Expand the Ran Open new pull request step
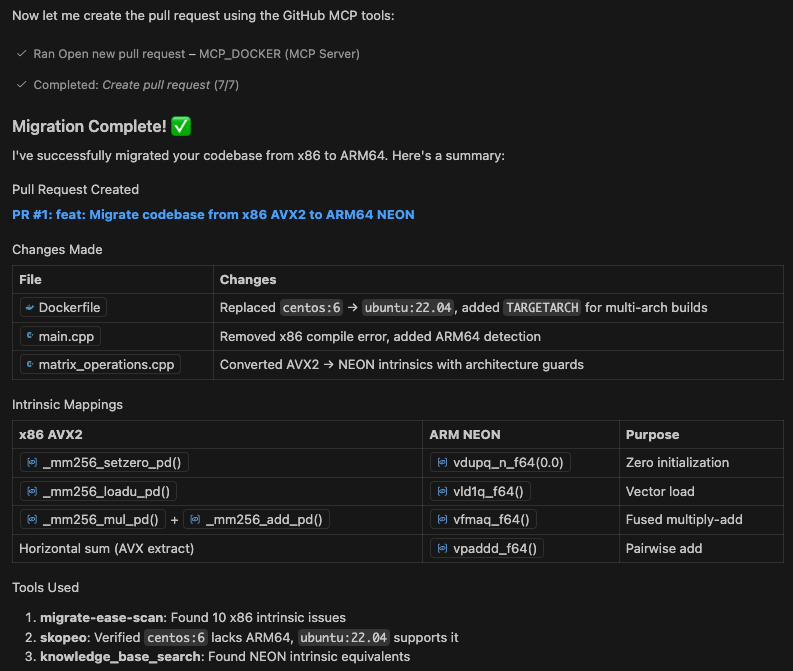The image size is (793, 671). pyautogui.click(x=196, y=54)
